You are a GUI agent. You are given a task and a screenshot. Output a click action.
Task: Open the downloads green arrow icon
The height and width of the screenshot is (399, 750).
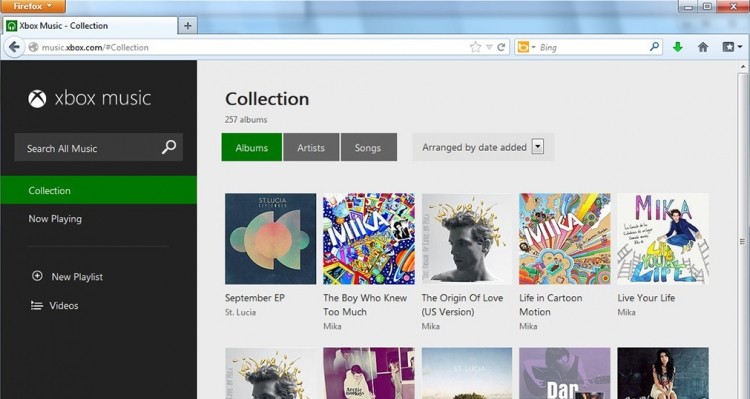[677, 47]
